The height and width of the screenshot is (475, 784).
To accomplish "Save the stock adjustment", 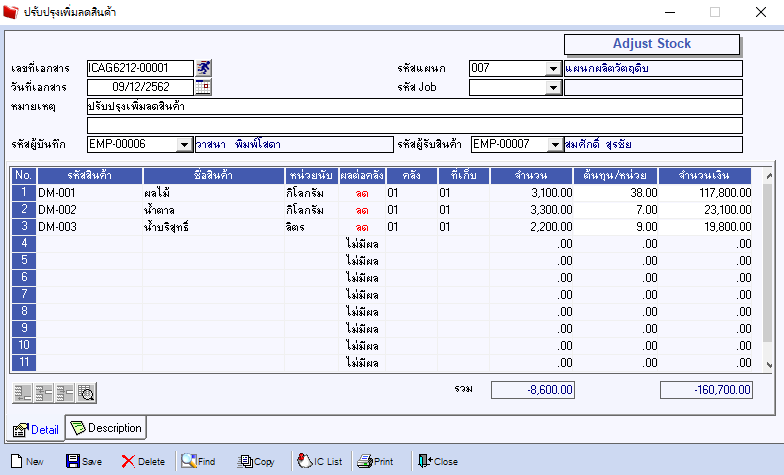I will (84, 461).
